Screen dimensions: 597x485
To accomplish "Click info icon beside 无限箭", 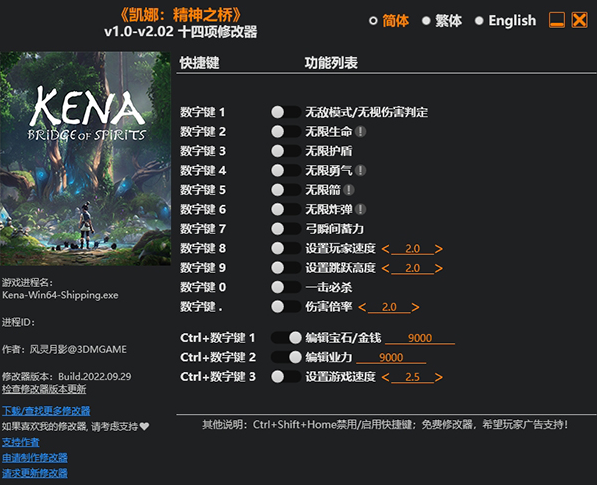I will pos(348,190).
